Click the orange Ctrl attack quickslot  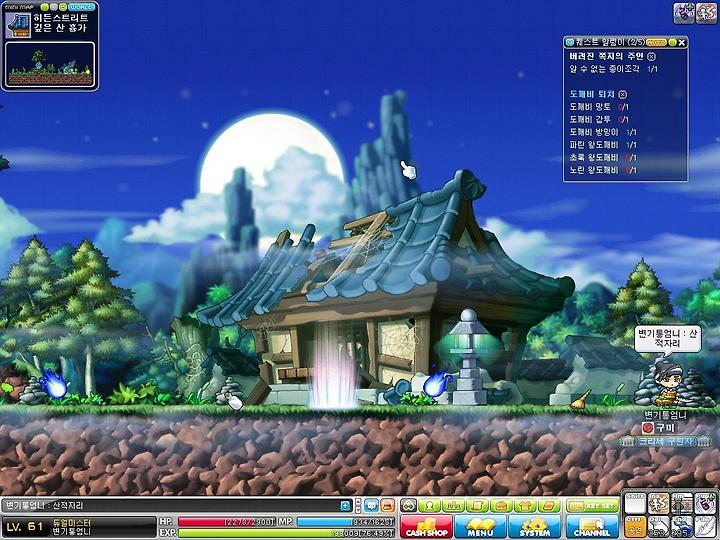pos(636,527)
